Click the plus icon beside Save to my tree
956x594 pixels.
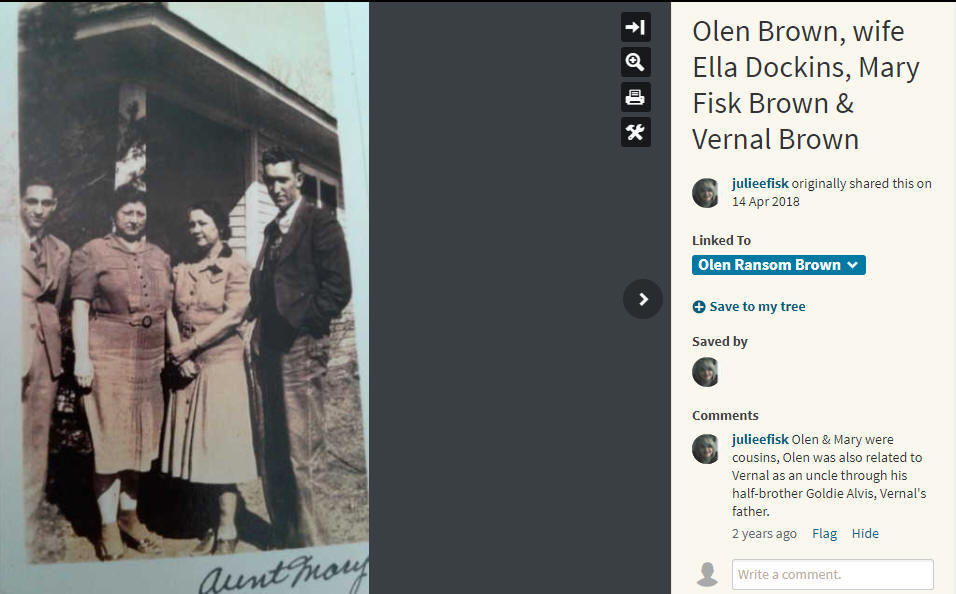click(x=699, y=307)
